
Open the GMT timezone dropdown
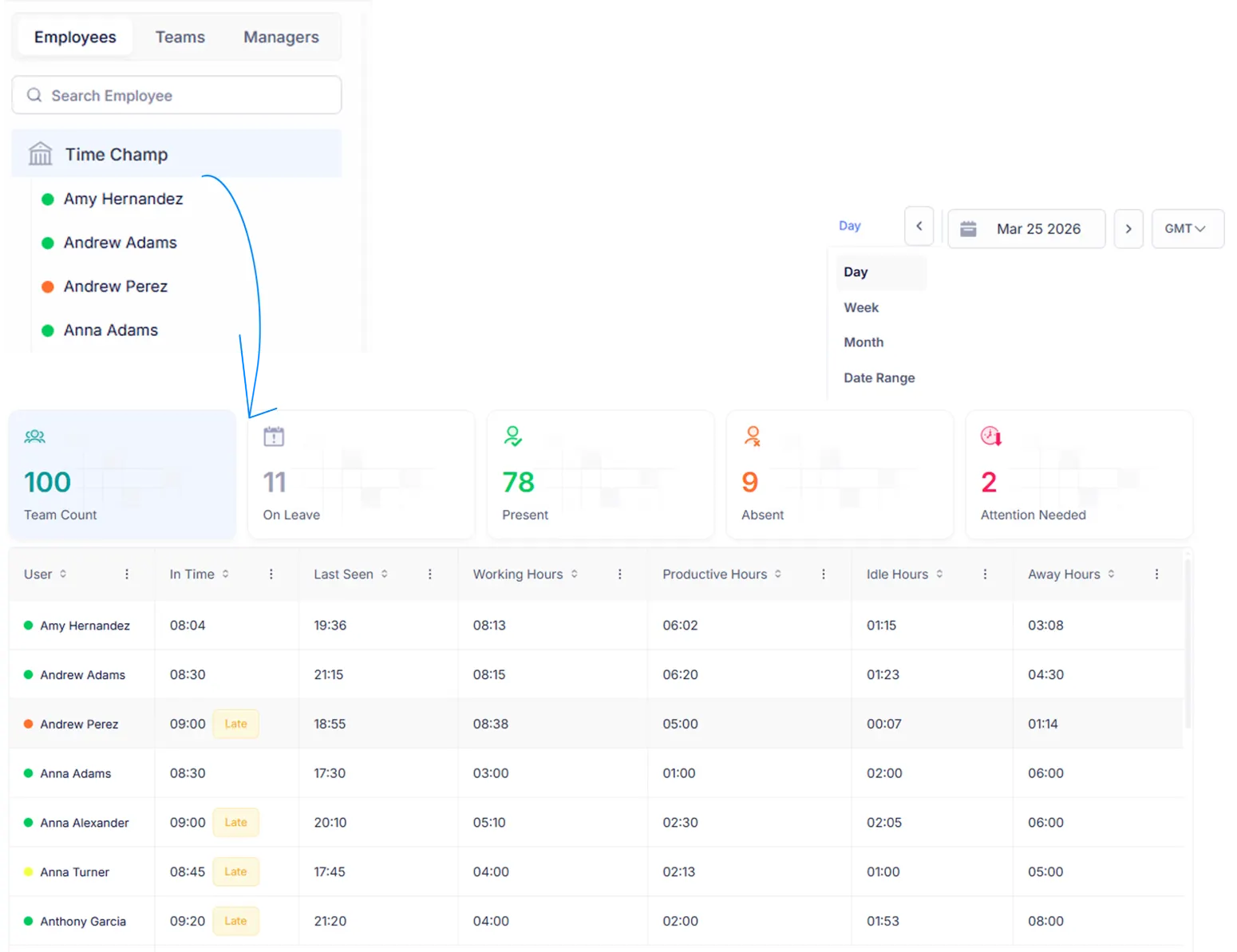coord(1188,228)
